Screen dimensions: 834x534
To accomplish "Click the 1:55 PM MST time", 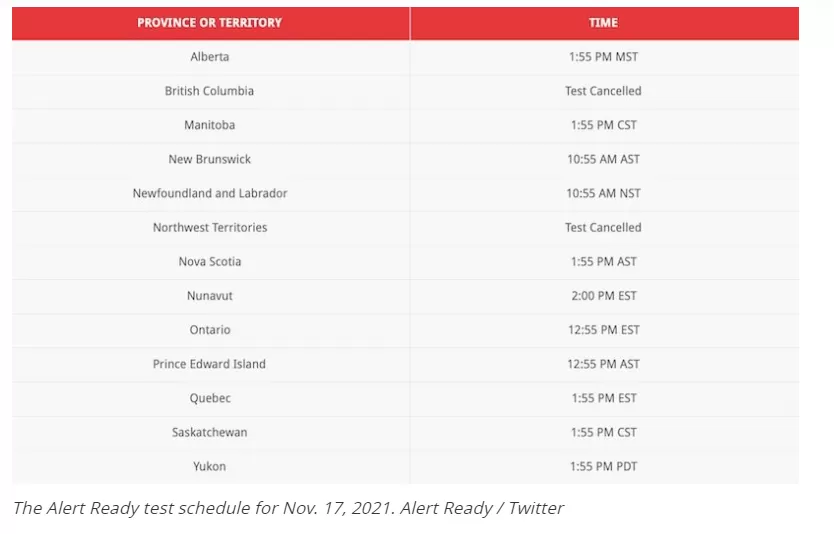I will pyautogui.click(x=604, y=57).
